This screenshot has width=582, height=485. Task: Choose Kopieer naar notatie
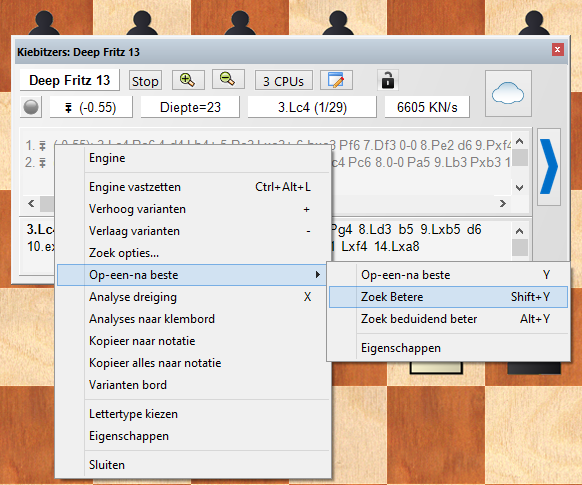193,341
